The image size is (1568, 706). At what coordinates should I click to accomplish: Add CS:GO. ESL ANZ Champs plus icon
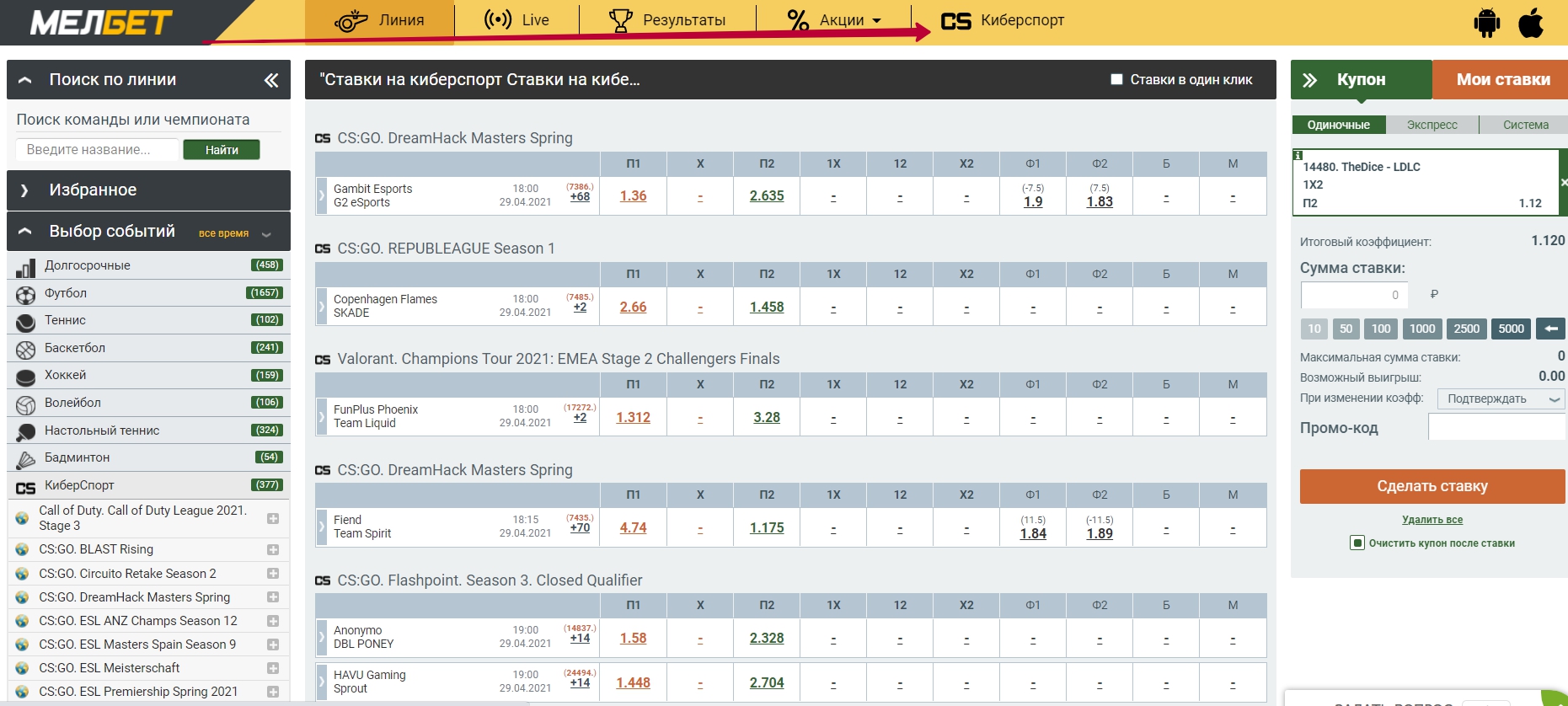(273, 620)
